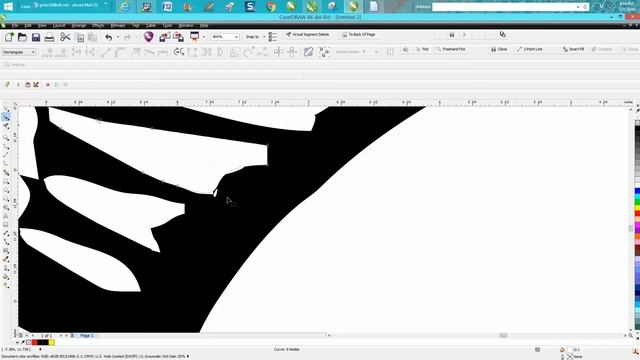The width and height of the screenshot is (640, 360).
Task: Open the Arrange menu
Action: tap(78, 26)
